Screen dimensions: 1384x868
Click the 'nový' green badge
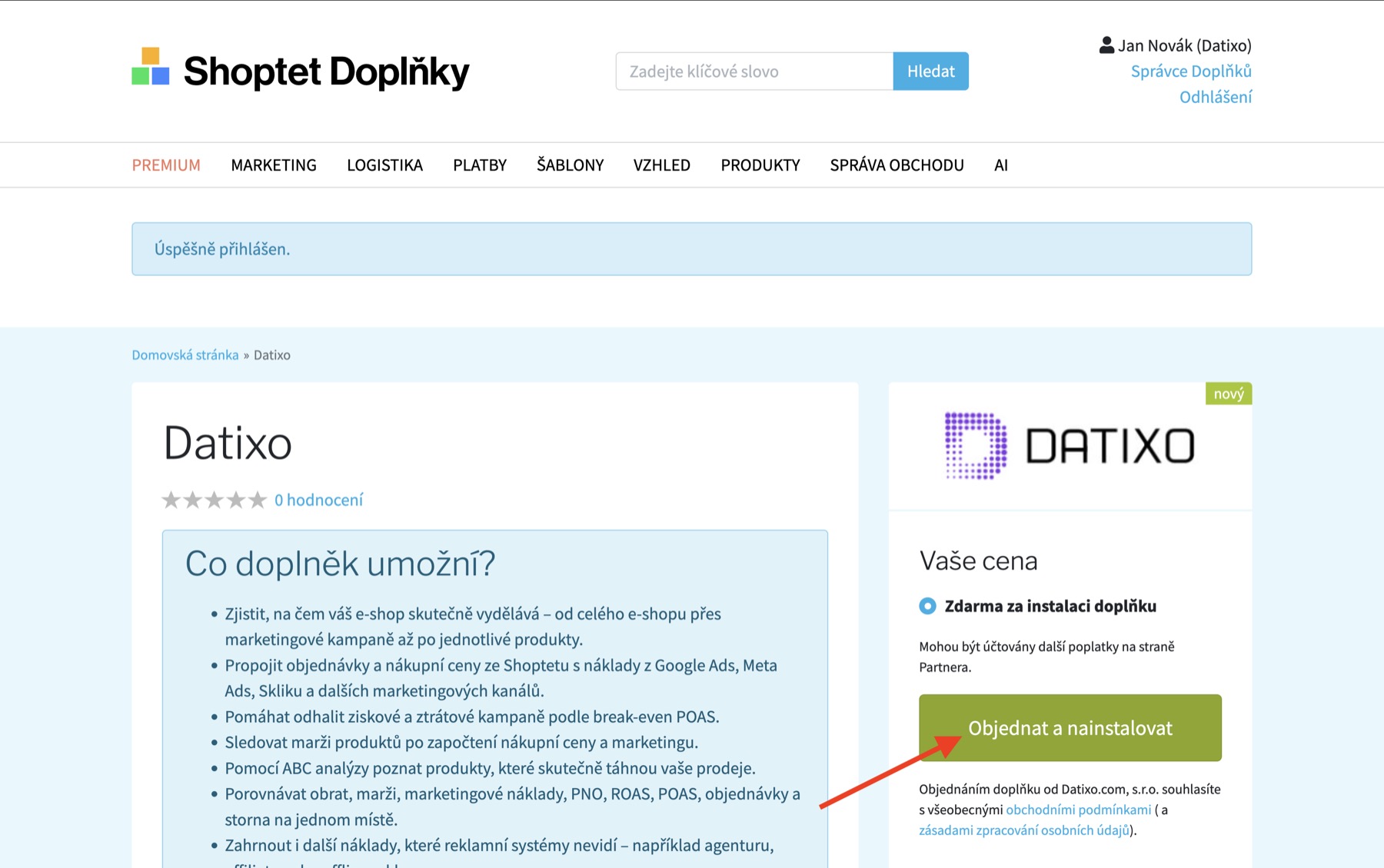(1229, 394)
